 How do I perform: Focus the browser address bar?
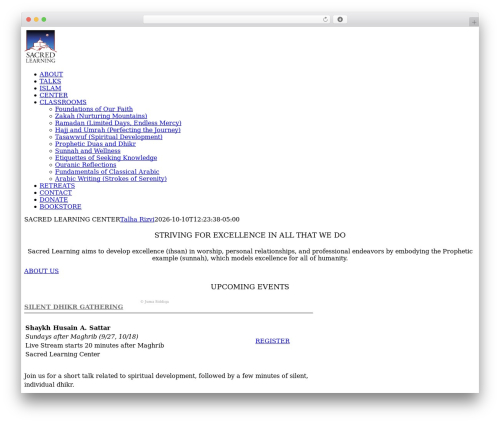pyautogui.click(x=237, y=20)
